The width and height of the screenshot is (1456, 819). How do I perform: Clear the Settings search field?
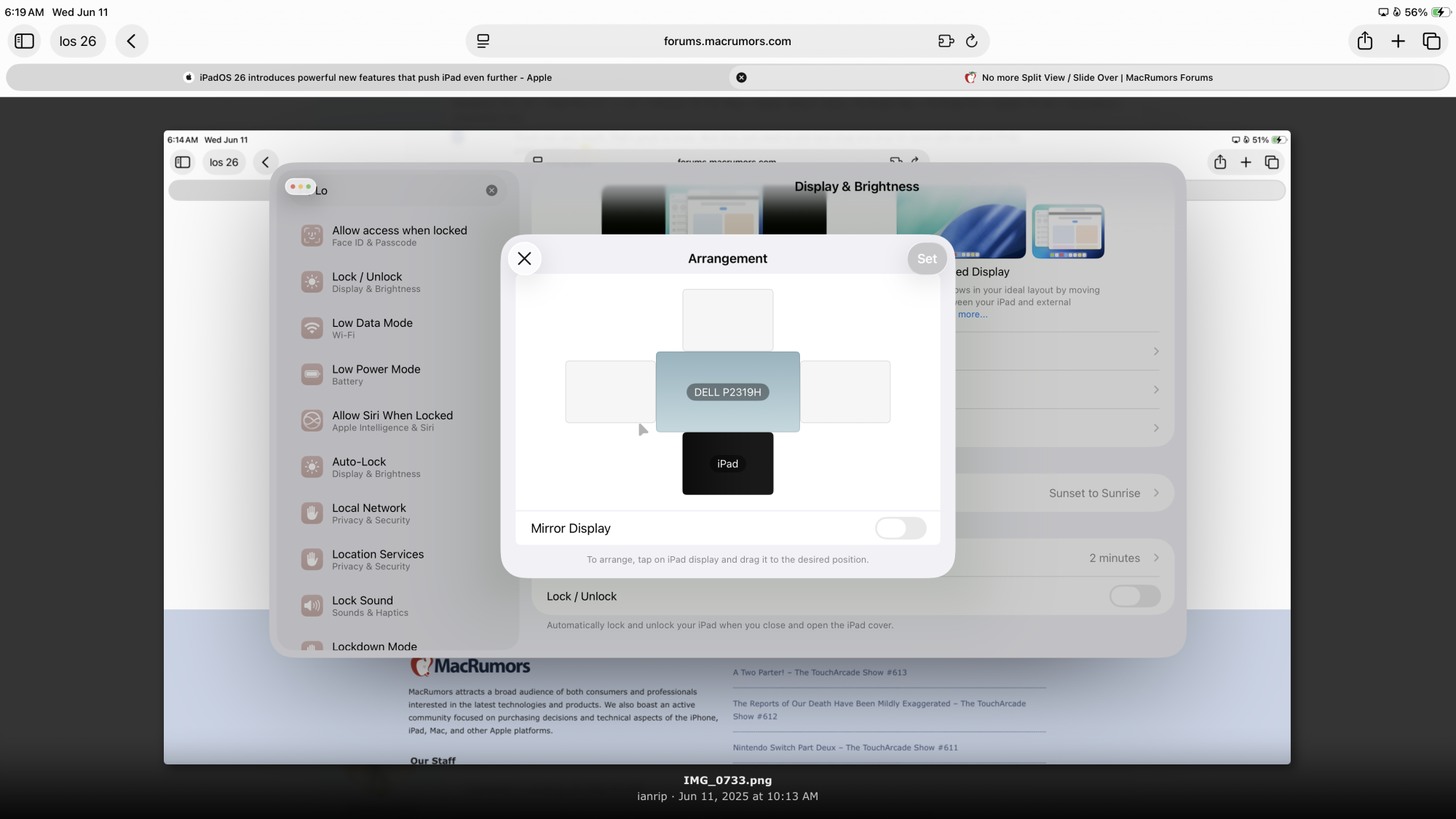click(x=491, y=190)
